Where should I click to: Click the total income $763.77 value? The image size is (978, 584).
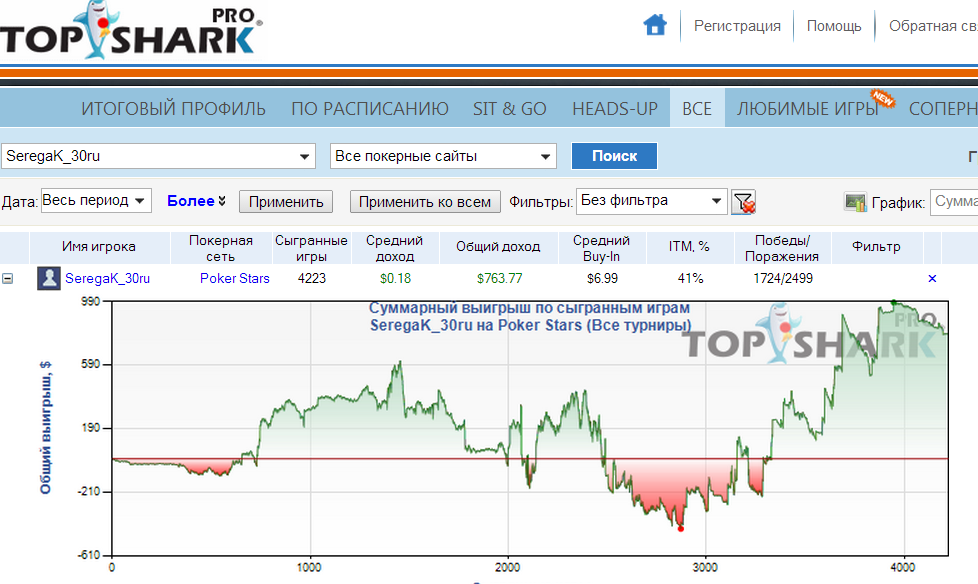[x=499, y=278]
